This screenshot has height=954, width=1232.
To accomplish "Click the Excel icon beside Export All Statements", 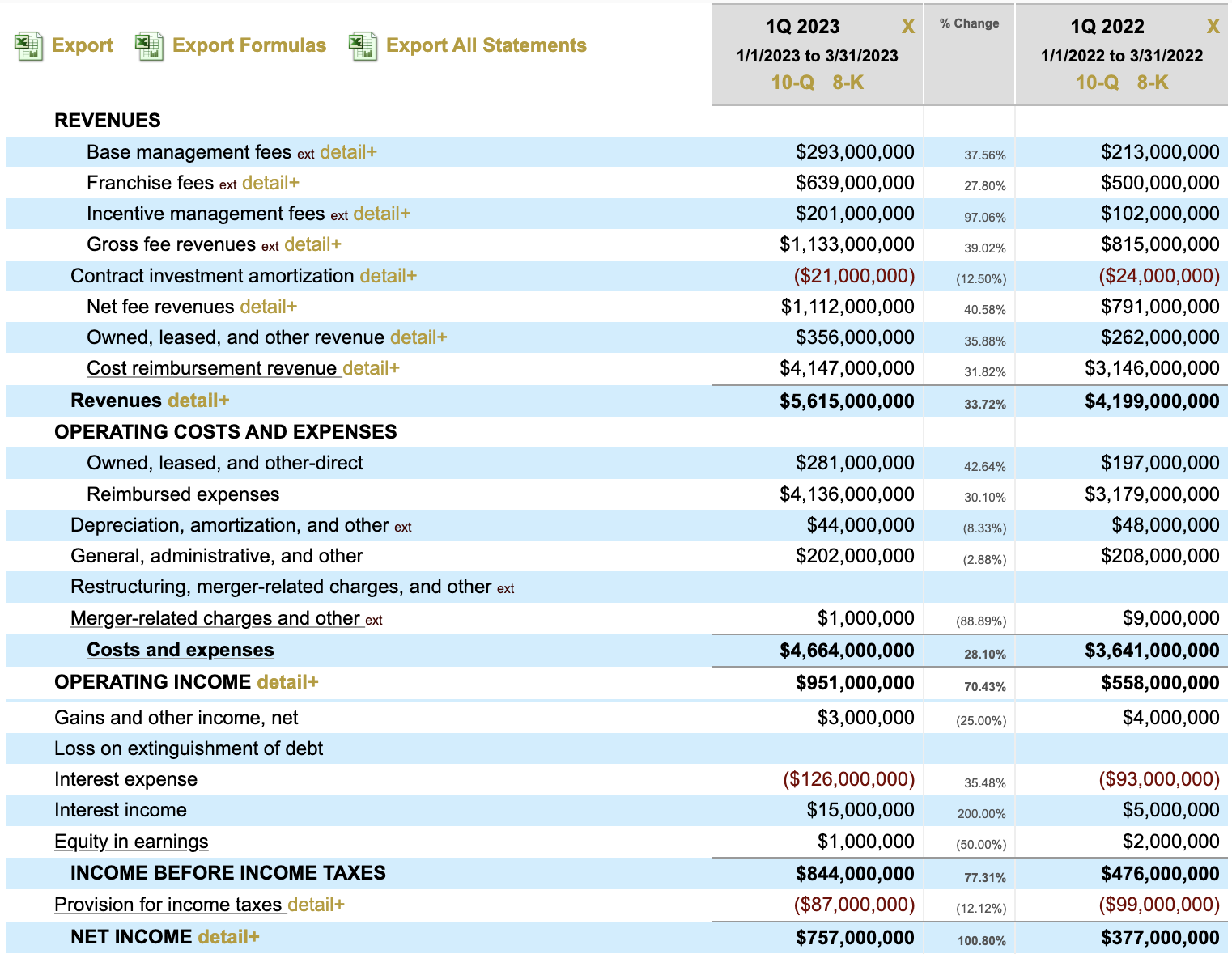I will (x=363, y=46).
